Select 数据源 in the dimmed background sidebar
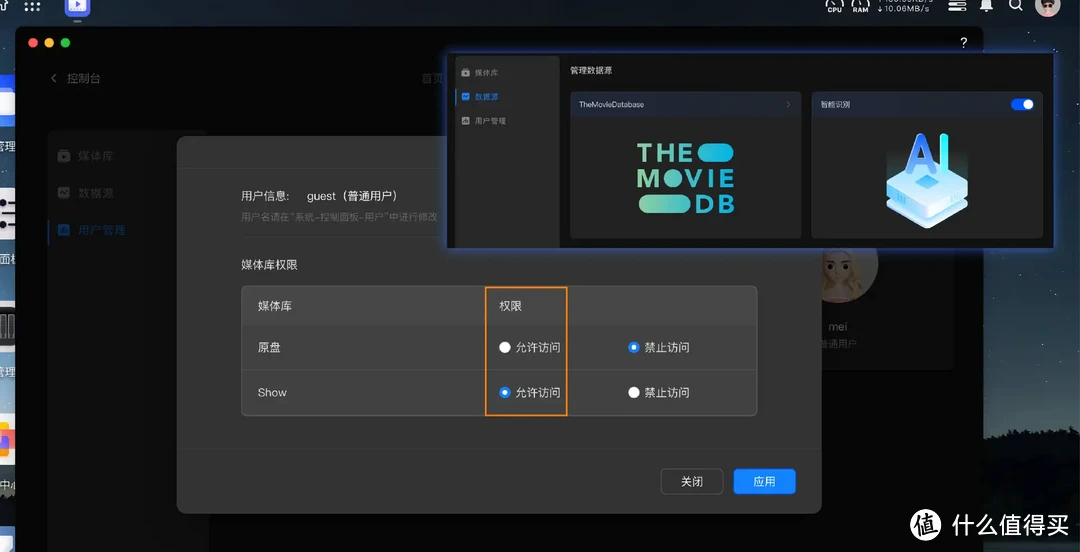This screenshot has width=1080, height=552. [x=96, y=193]
